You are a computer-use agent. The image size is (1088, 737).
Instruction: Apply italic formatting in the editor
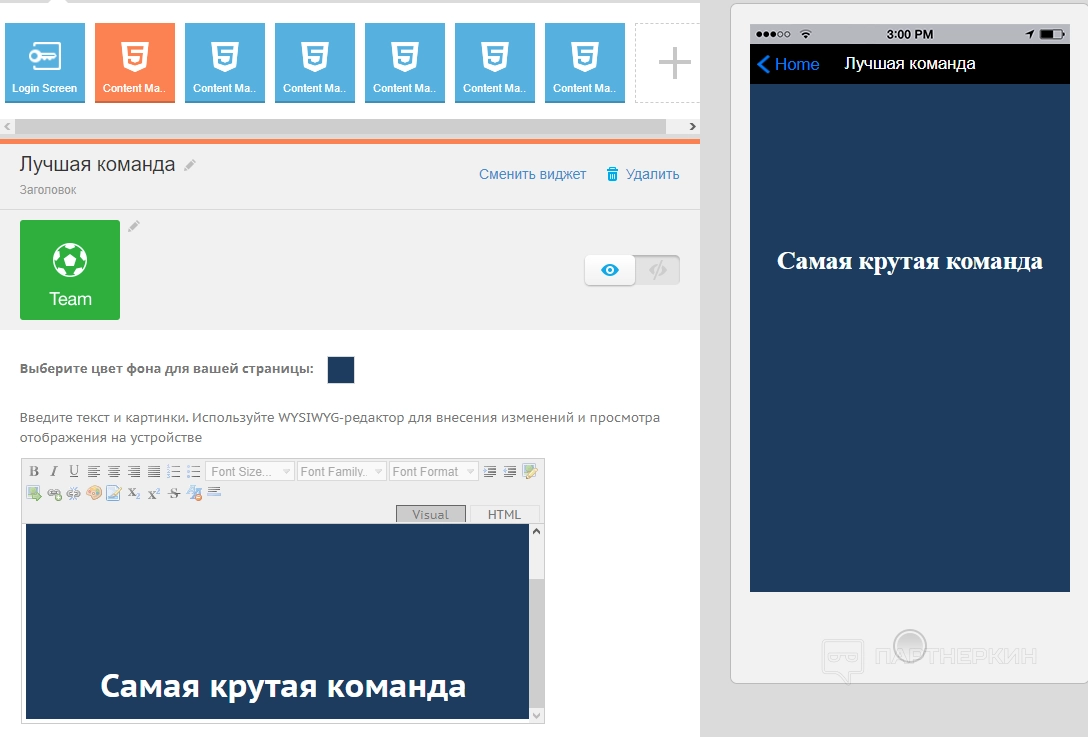click(x=54, y=472)
